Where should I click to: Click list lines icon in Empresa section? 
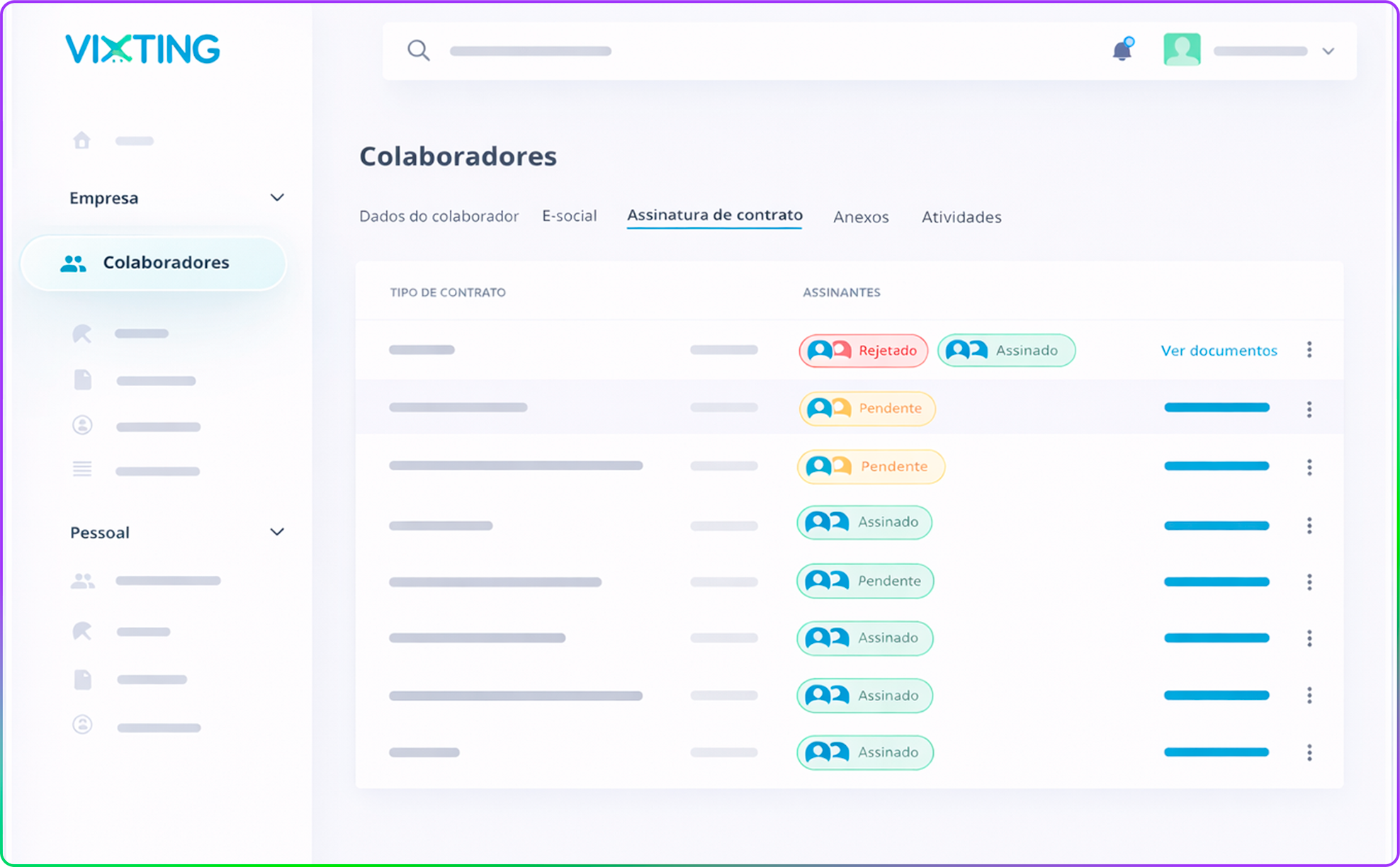[82, 470]
